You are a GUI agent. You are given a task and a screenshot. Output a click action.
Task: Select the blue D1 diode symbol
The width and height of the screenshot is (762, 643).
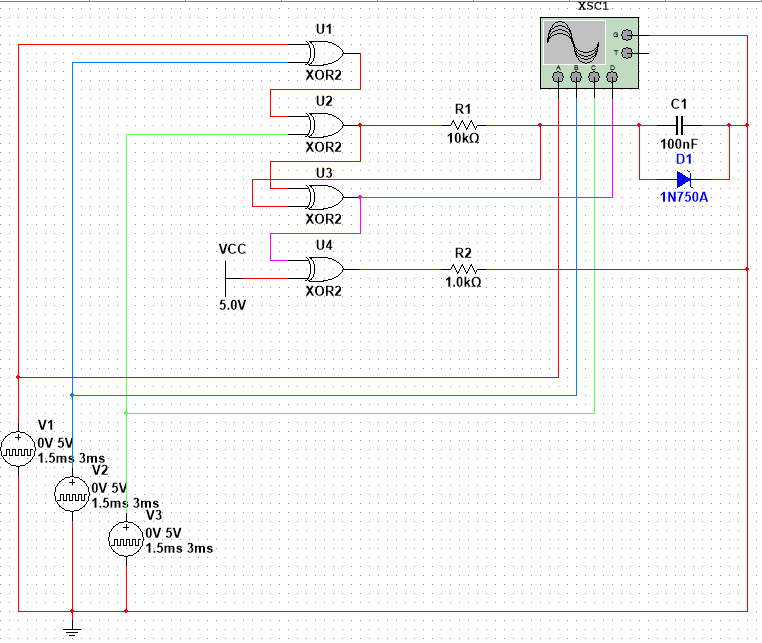pyautogui.click(x=684, y=180)
